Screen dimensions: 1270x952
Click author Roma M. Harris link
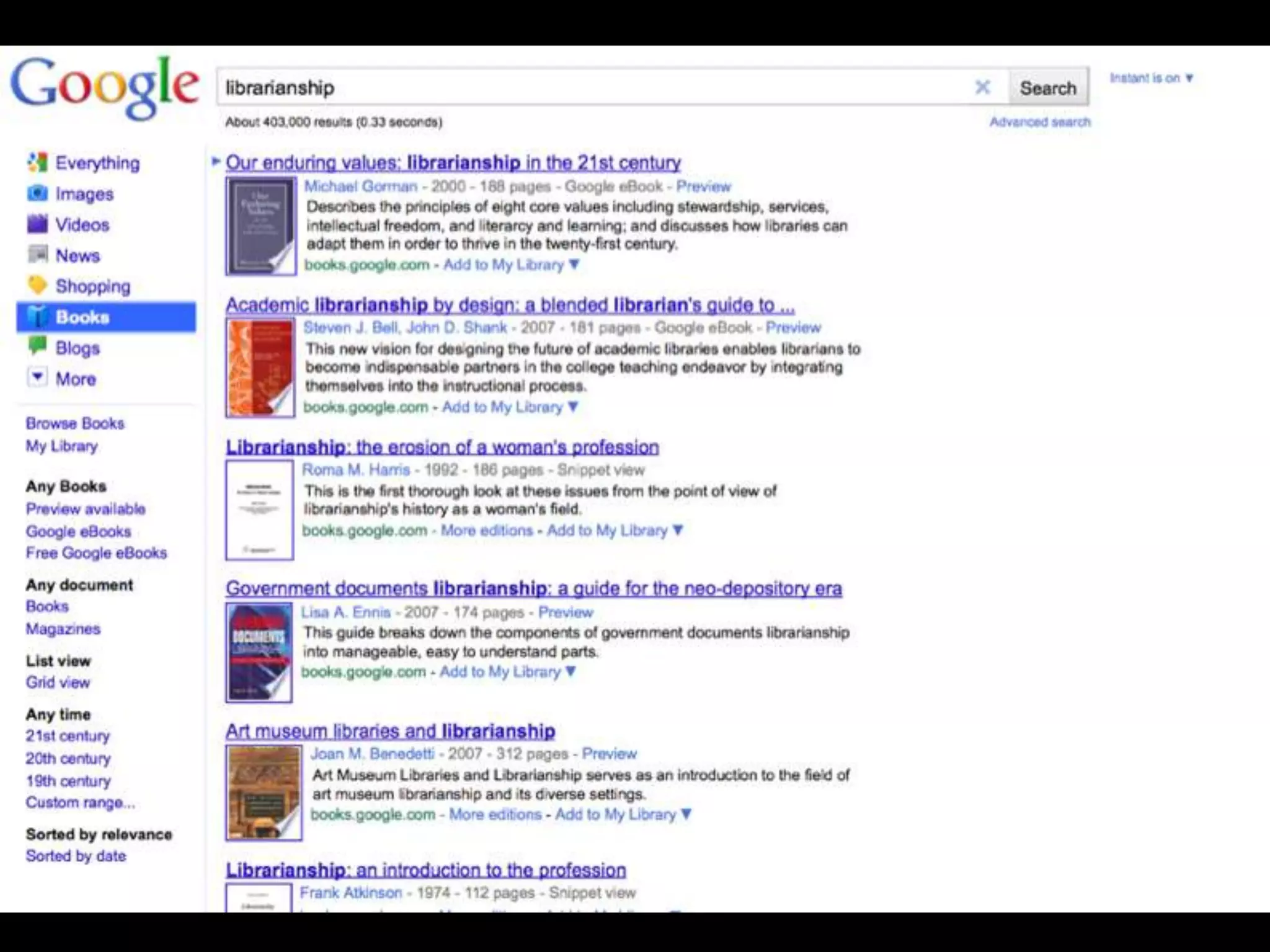click(356, 470)
